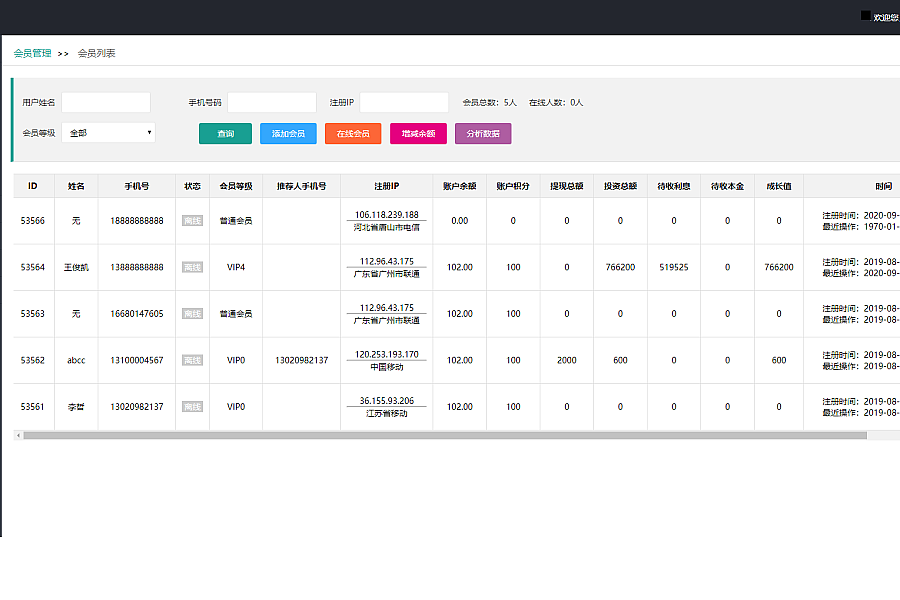Image resolution: width=900 pixels, height=600 pixels.
Task: Select 会员列表 in the breadcrumb
Action: tap(97, 53)
